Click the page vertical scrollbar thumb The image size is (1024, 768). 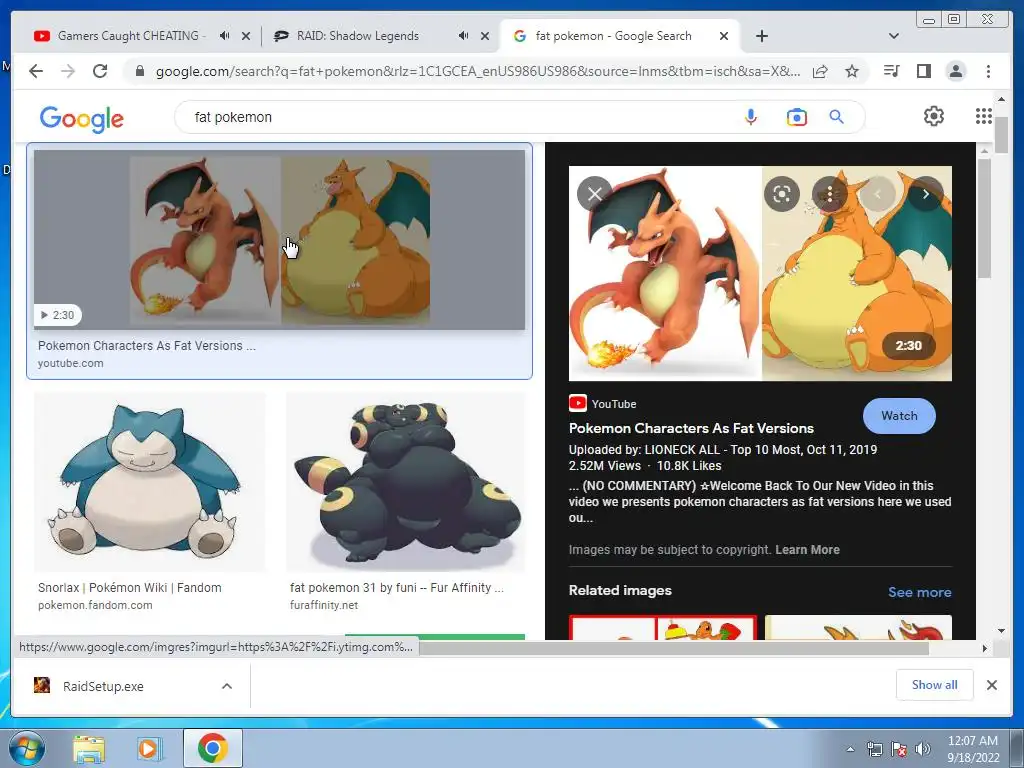tap(1001, 134)
